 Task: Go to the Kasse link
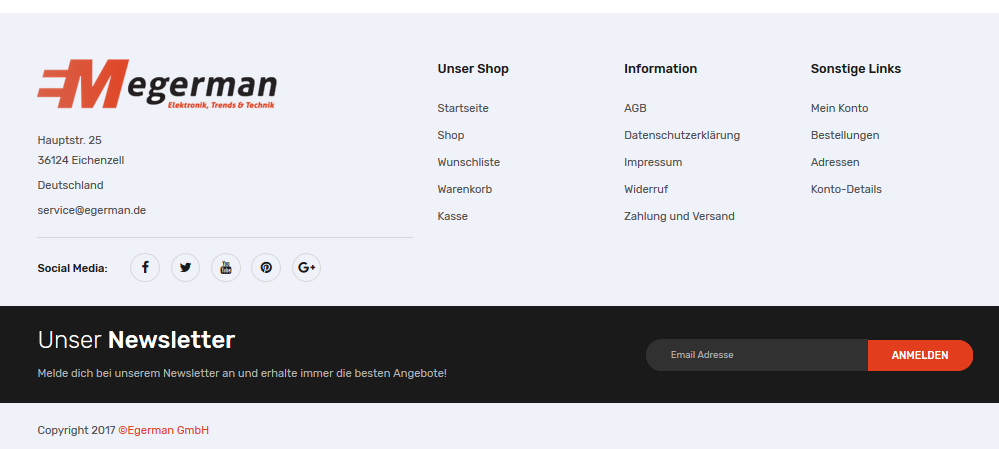pos(453,217)
